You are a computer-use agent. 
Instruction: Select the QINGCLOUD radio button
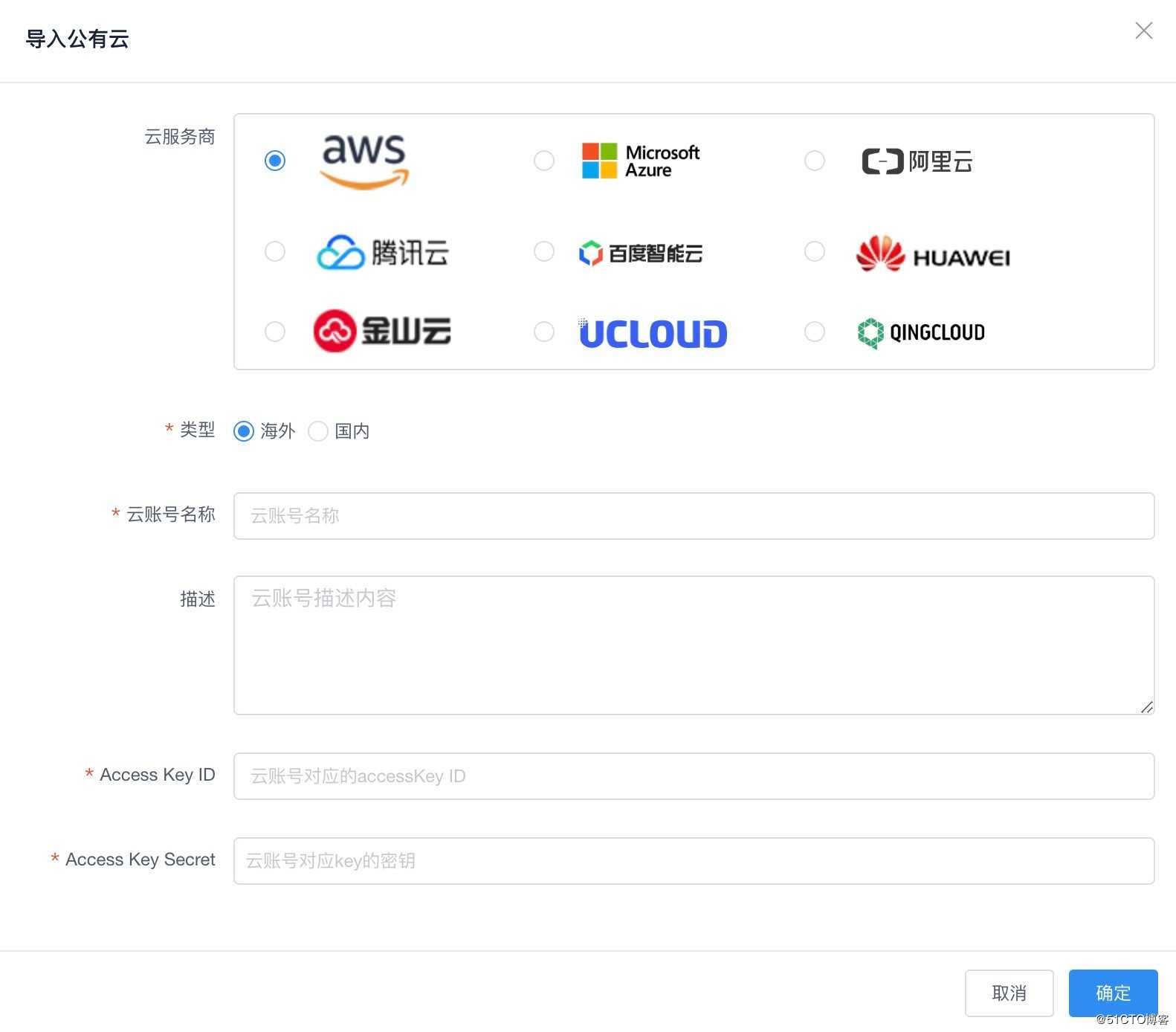tap(815, 332)
